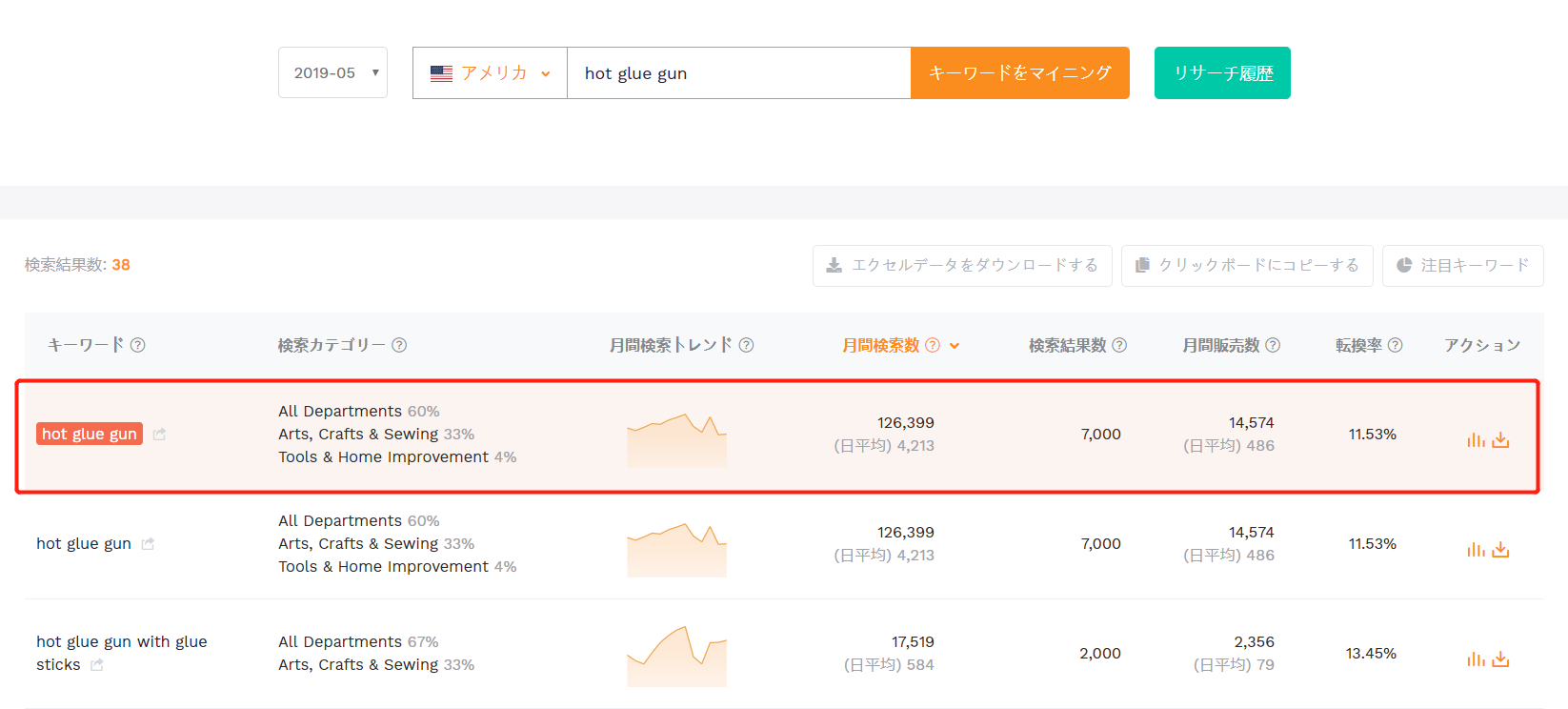Click help icon next to 月間販売数 header
Image resolution: width=1568 pixels, height=709 pixels.
(x=1273, y=345)
